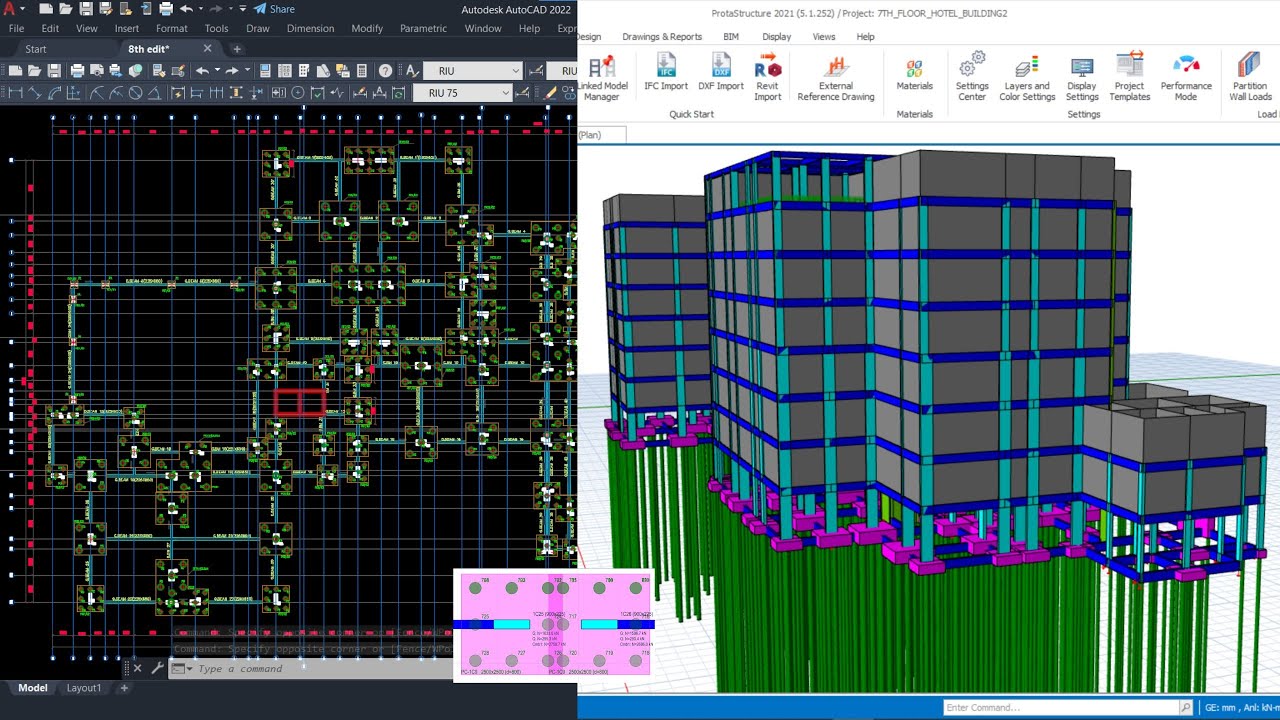This screenshot has width=1280, height=720.
Task: Close the command line with X
Action: (x=137, y=668)
